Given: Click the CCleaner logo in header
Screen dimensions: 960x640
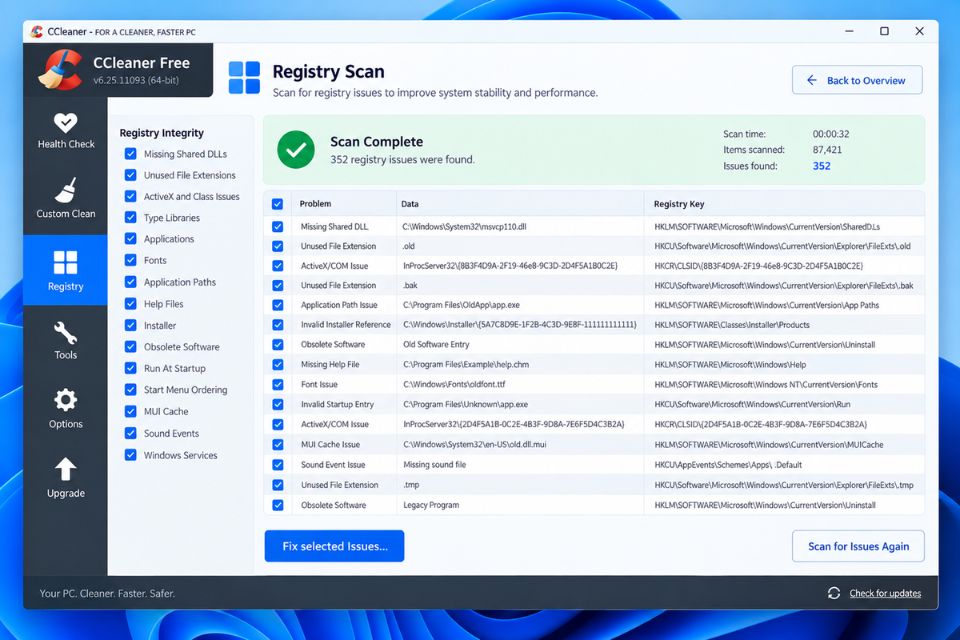Looking at the screenshot, I should (x=60, y=70).
